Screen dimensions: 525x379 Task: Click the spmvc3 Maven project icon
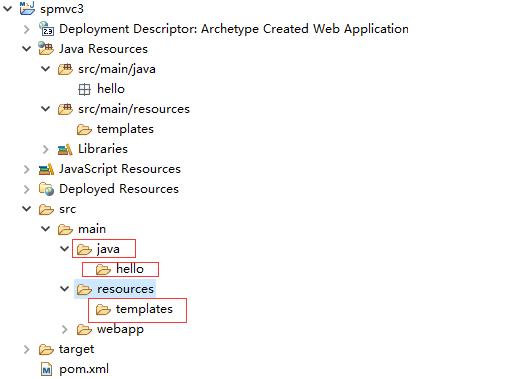[x=27, y=8]
